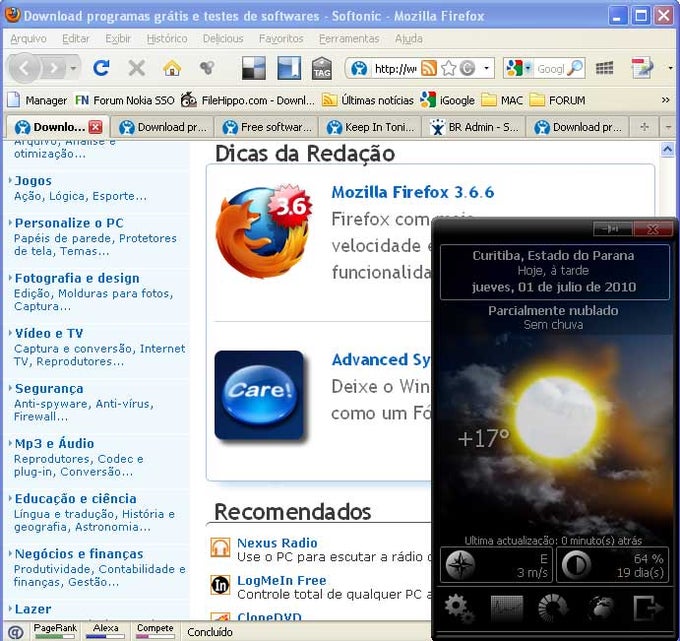This screenshot has width=680, height=641.
Task: Click the FileHippo.com bookmark
Action: (x=248, y=100)
